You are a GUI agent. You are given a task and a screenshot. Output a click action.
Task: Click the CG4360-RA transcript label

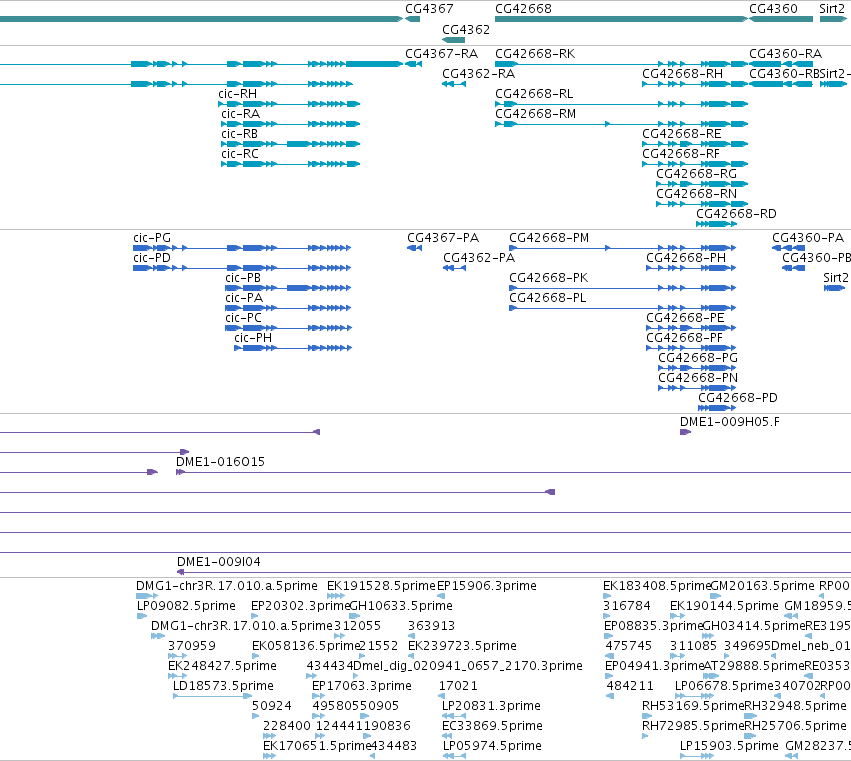[x=785, y=54]
